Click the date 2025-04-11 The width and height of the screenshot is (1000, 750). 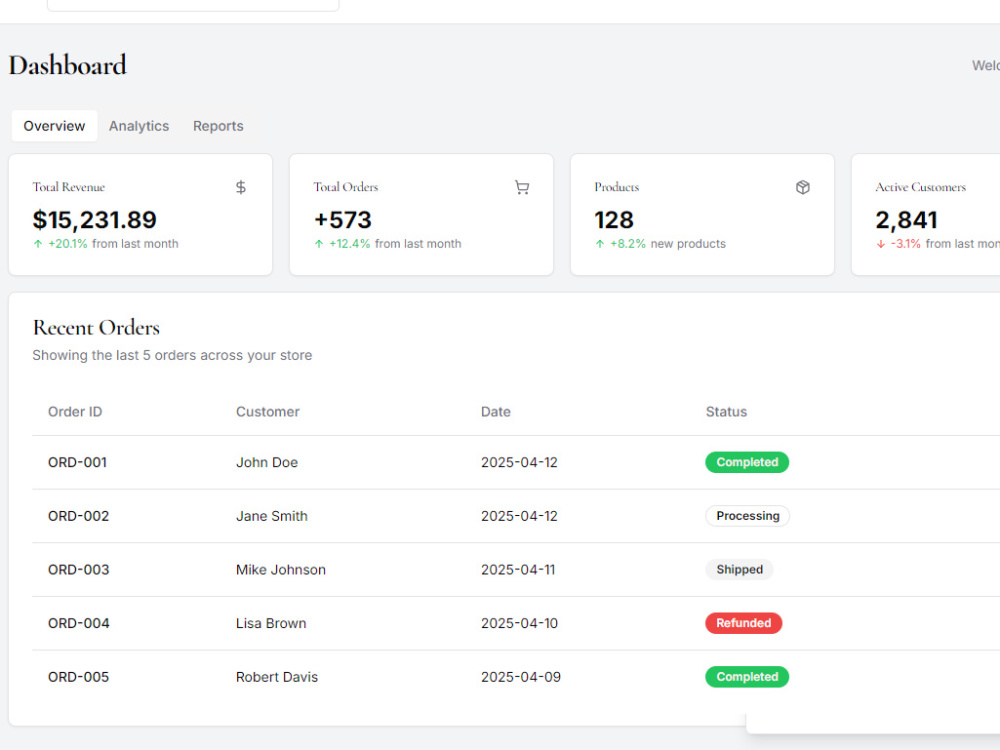[518, 569]
